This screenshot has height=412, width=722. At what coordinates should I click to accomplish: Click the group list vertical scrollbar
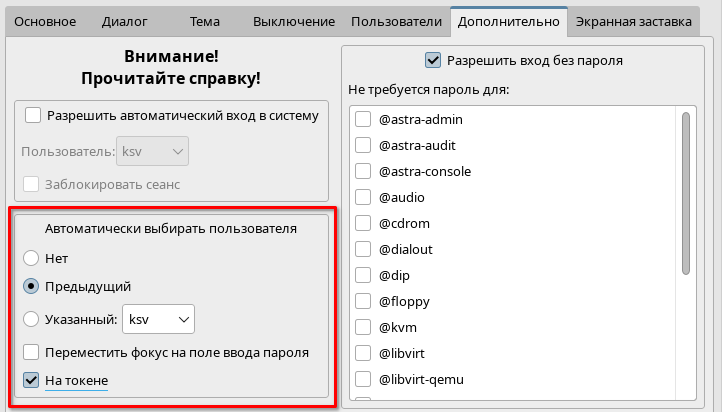click(x=686, y=192)
